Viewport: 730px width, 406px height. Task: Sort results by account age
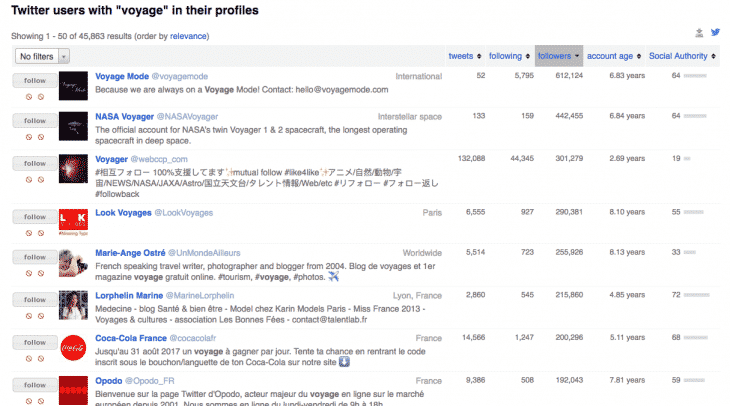(x=613, y=56)
